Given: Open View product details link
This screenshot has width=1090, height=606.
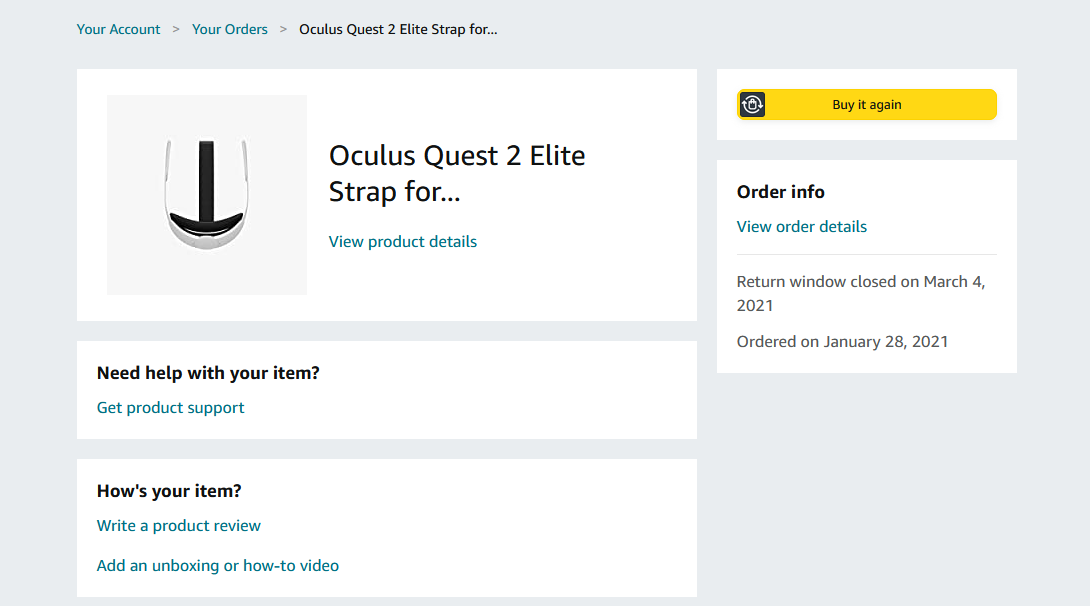Looking at the screenshot, I should [403, 242].
